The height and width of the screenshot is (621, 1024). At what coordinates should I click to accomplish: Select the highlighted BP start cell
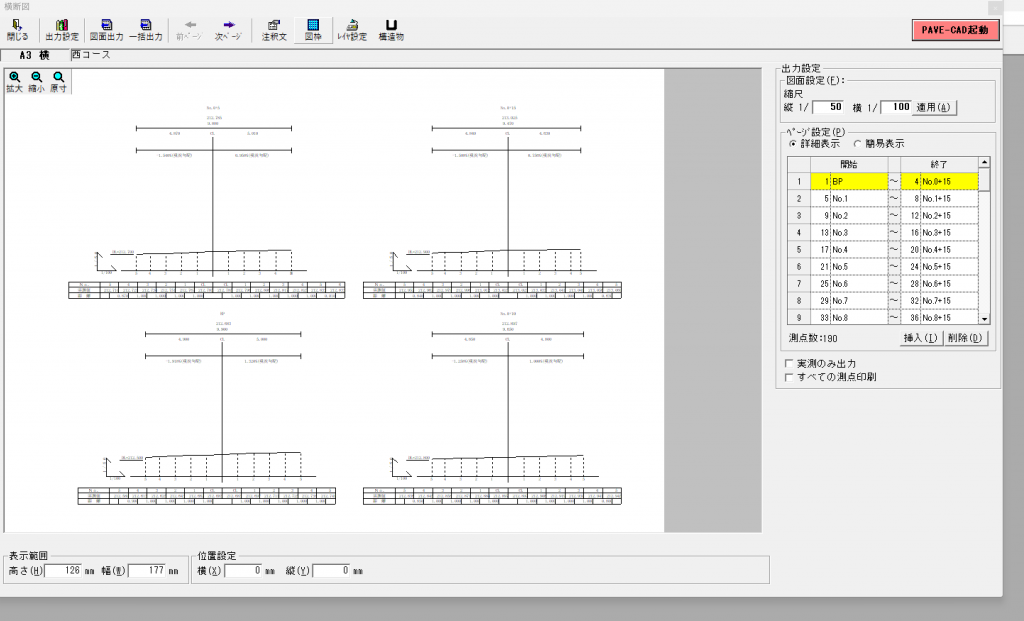(x=849, y=182)
